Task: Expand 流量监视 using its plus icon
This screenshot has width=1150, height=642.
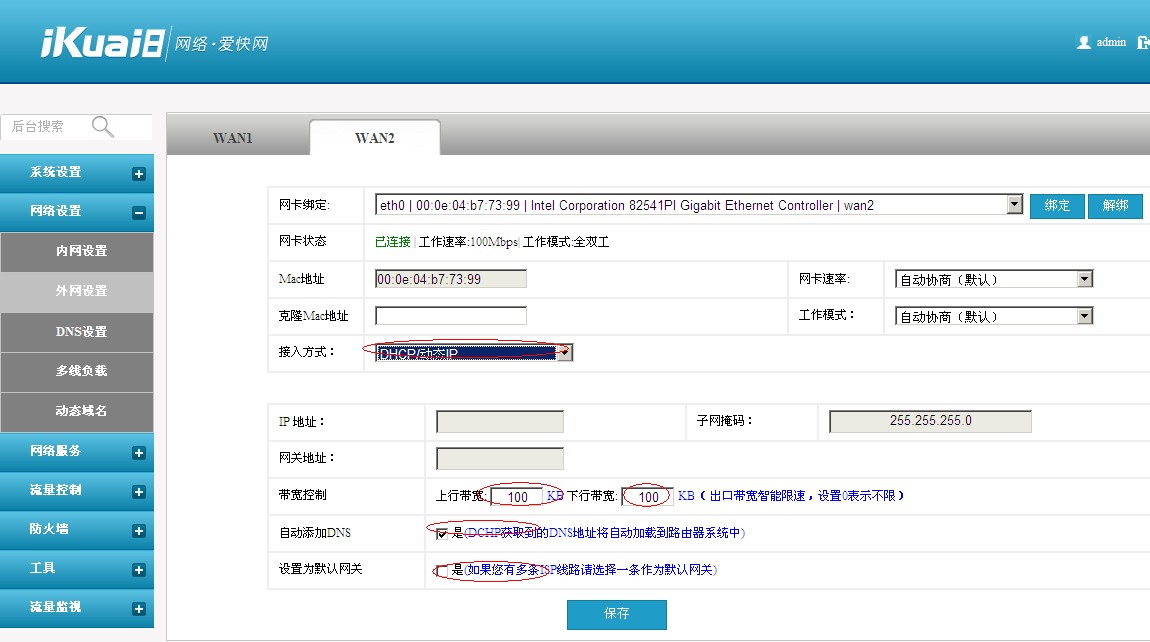Action: [141, 607]
